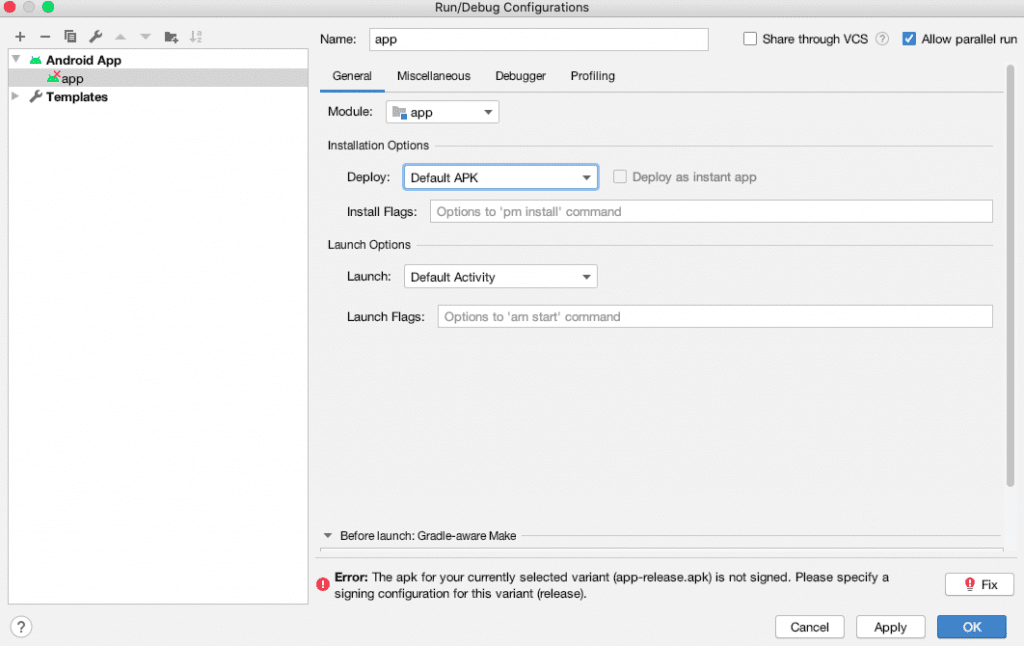The image size is (1024, 646).
Task: Open the Profiling tab
Action: [592, 76]
